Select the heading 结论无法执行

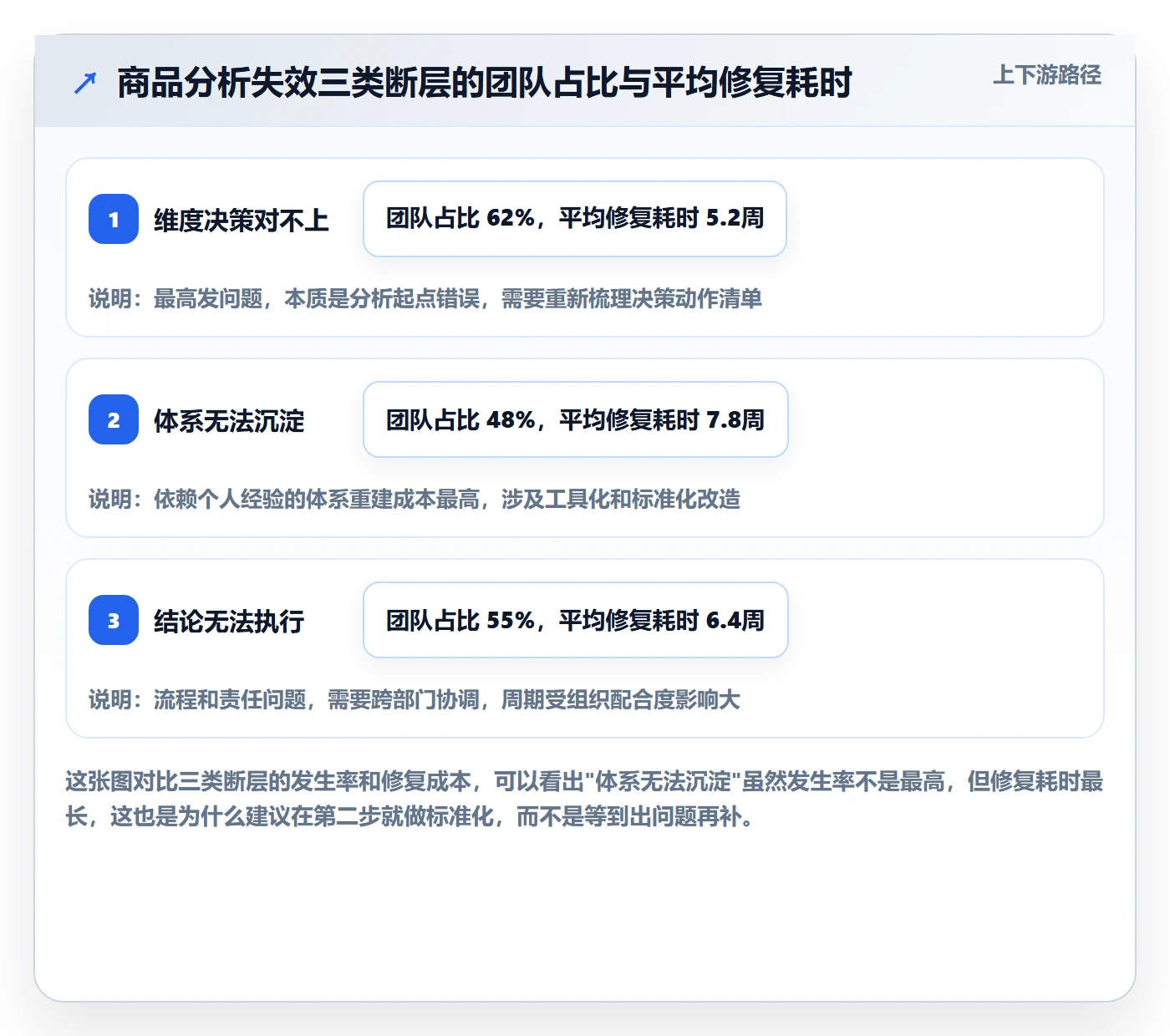click(229, 622)
